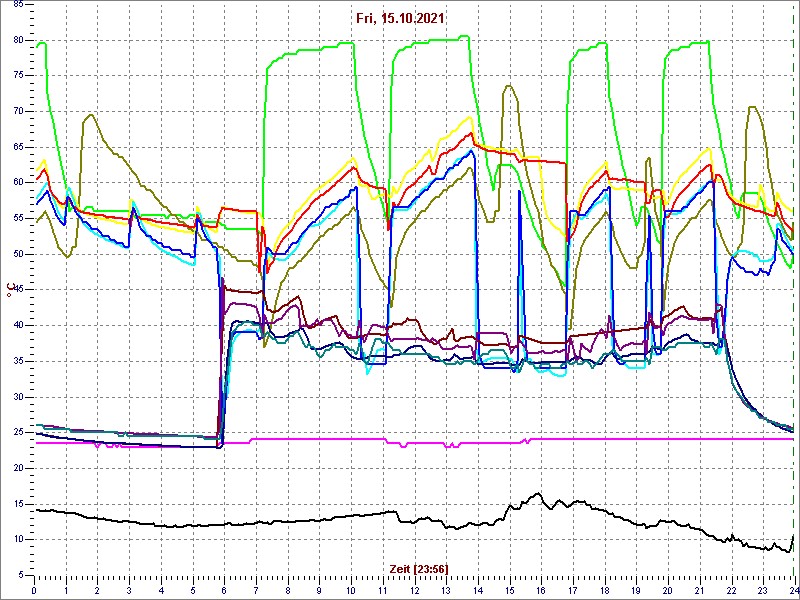
Task: Pick hour 21 on the time axis
Action: point(698,590)
